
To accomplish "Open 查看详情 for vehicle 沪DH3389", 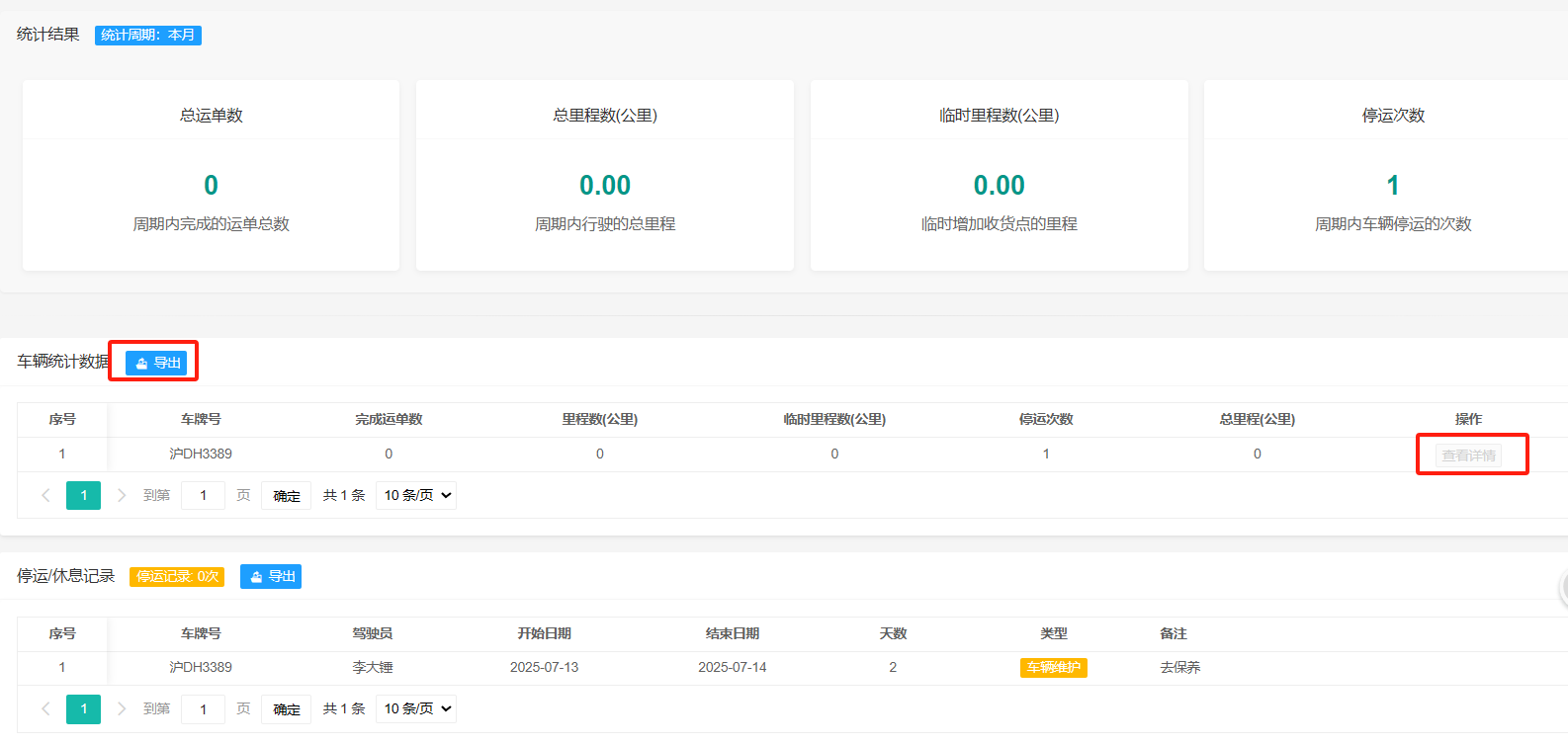I will pyautogui.click(x=1468, y=455).
